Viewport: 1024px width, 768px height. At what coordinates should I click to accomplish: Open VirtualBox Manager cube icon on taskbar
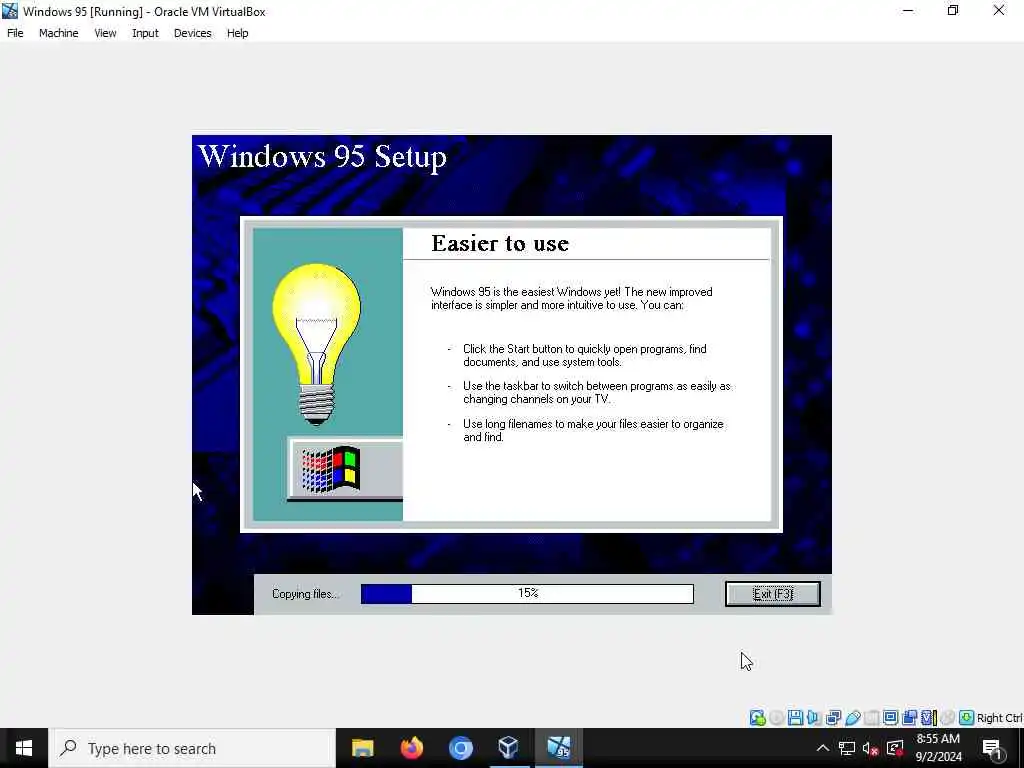tap(509, 748)
